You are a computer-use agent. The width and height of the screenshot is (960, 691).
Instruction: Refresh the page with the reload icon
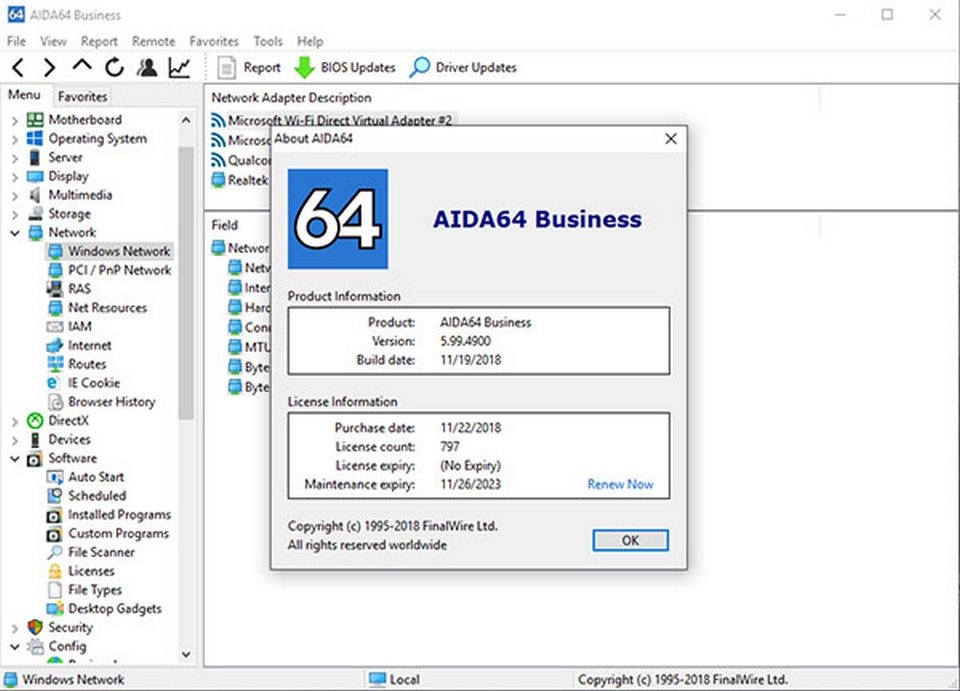point(114,67)
